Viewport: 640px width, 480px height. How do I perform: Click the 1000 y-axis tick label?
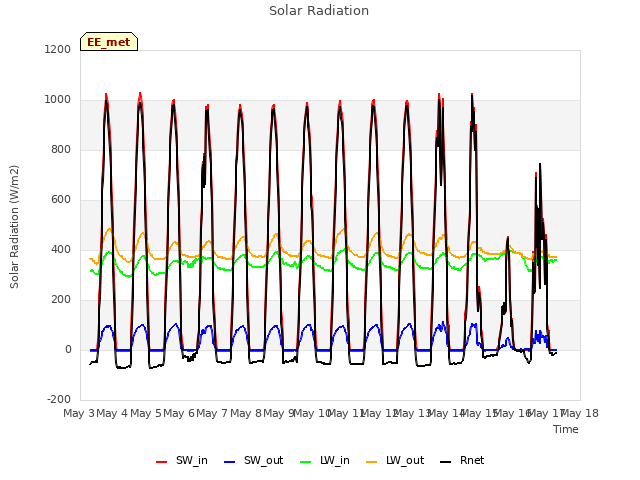58,100
